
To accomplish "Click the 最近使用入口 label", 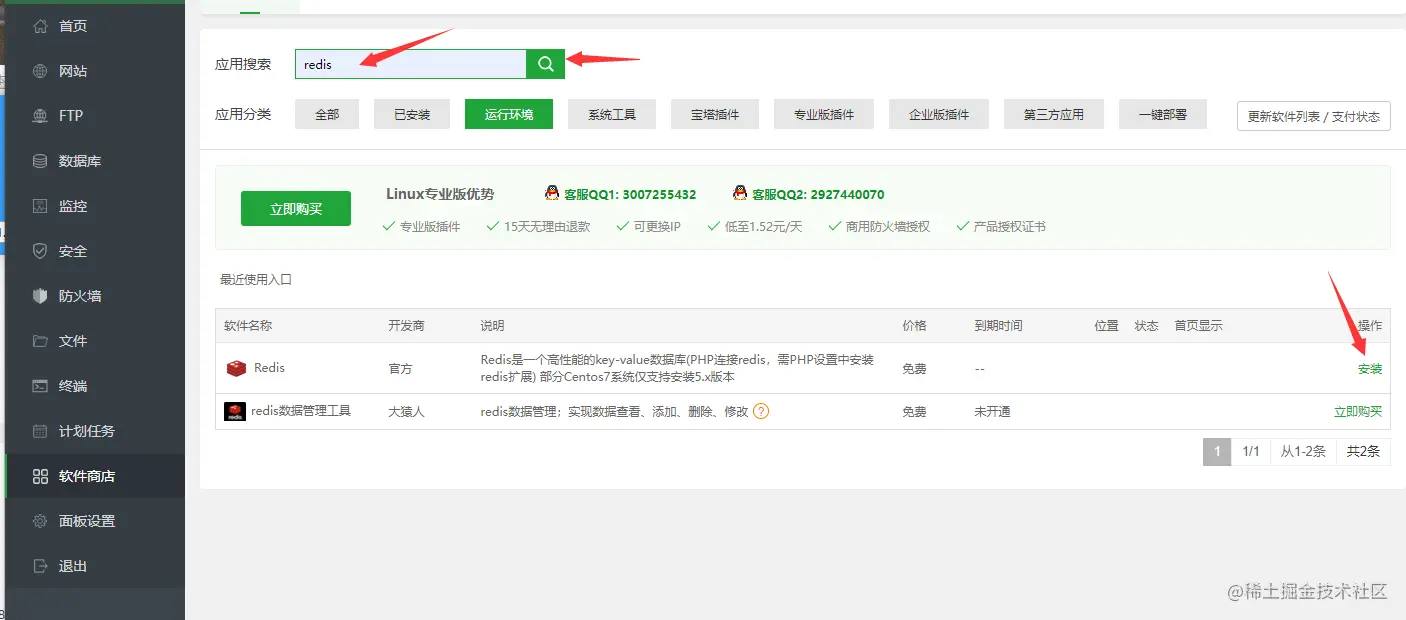I will (256, 280).
